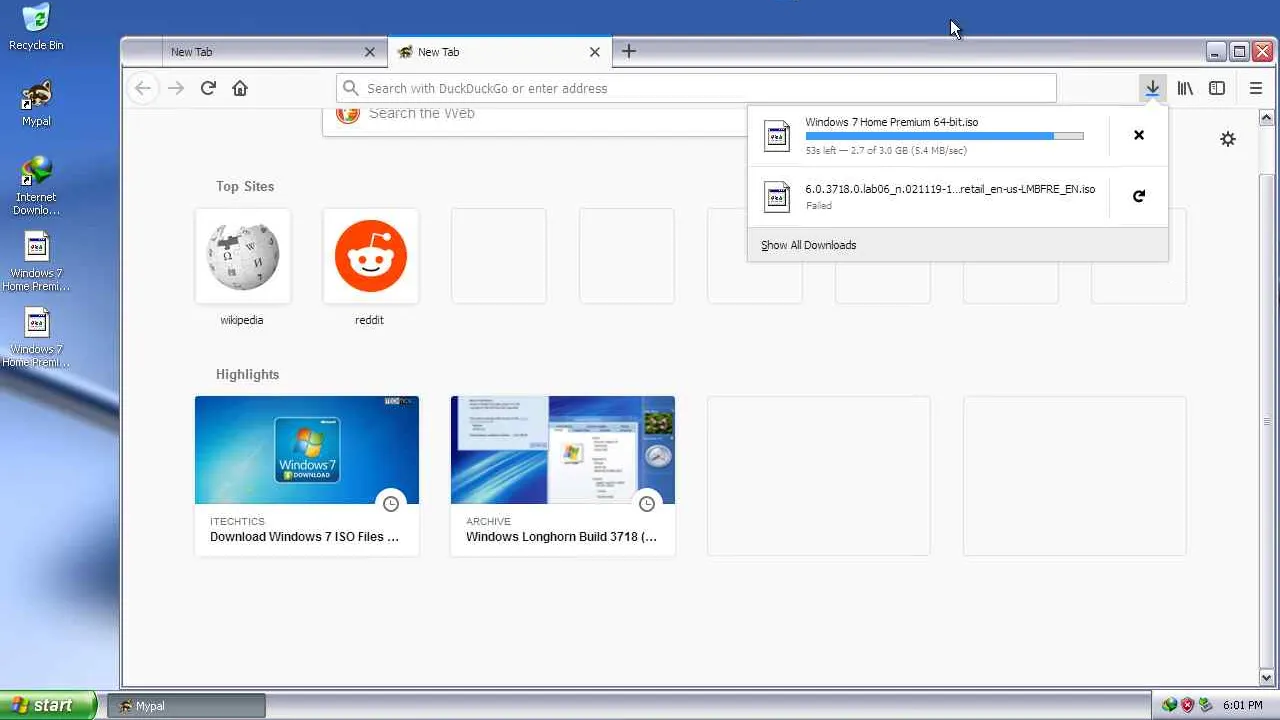
Task: Switch to the inactive New Tab
Action: 274,52
